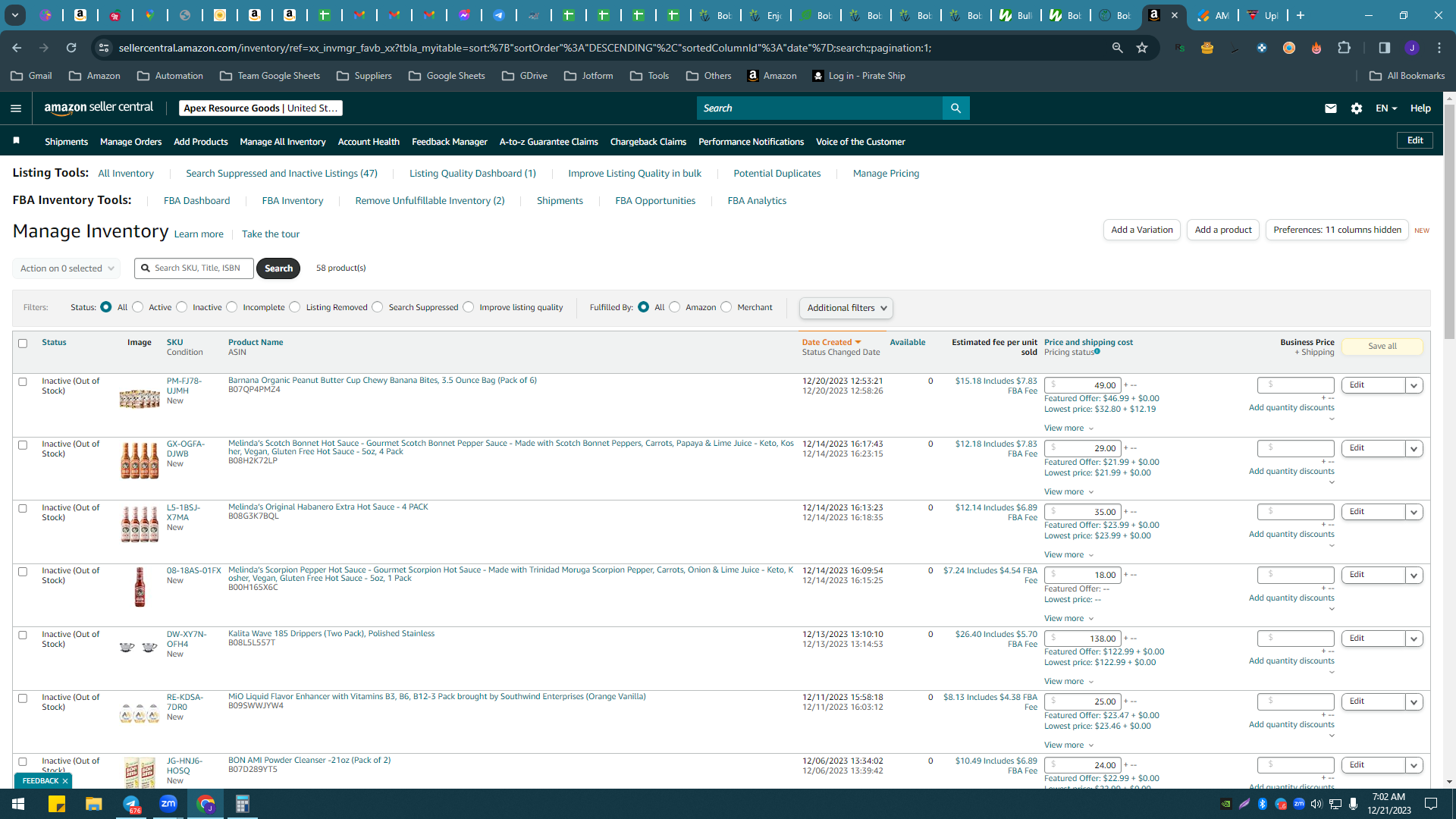Choose Search Suppressed radio filter
1456x819 pixels.
click(378, 307)
